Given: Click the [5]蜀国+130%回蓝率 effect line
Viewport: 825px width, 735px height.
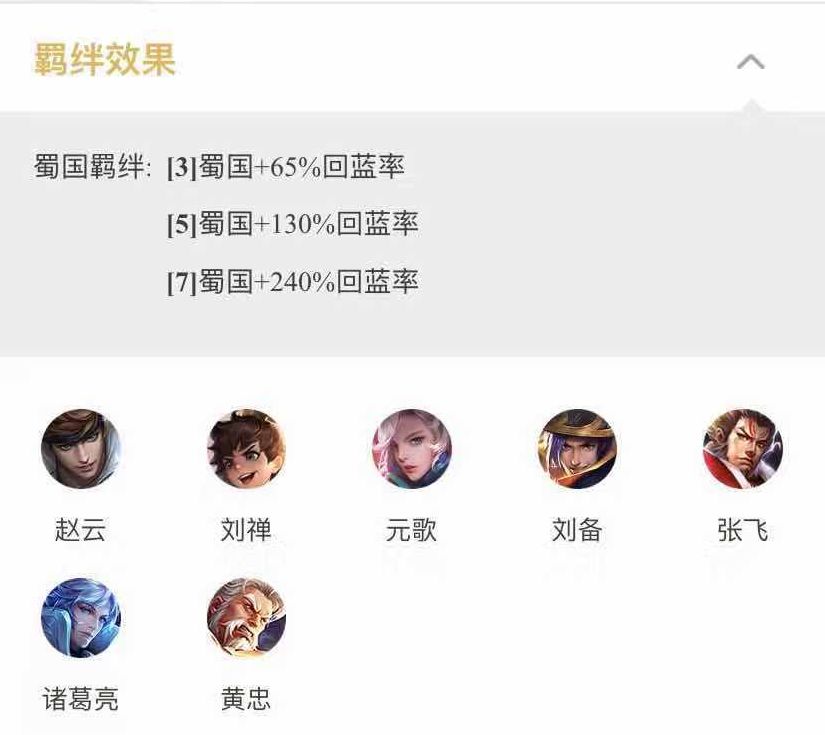Looking at the screenshot, I should pos(293,224).
